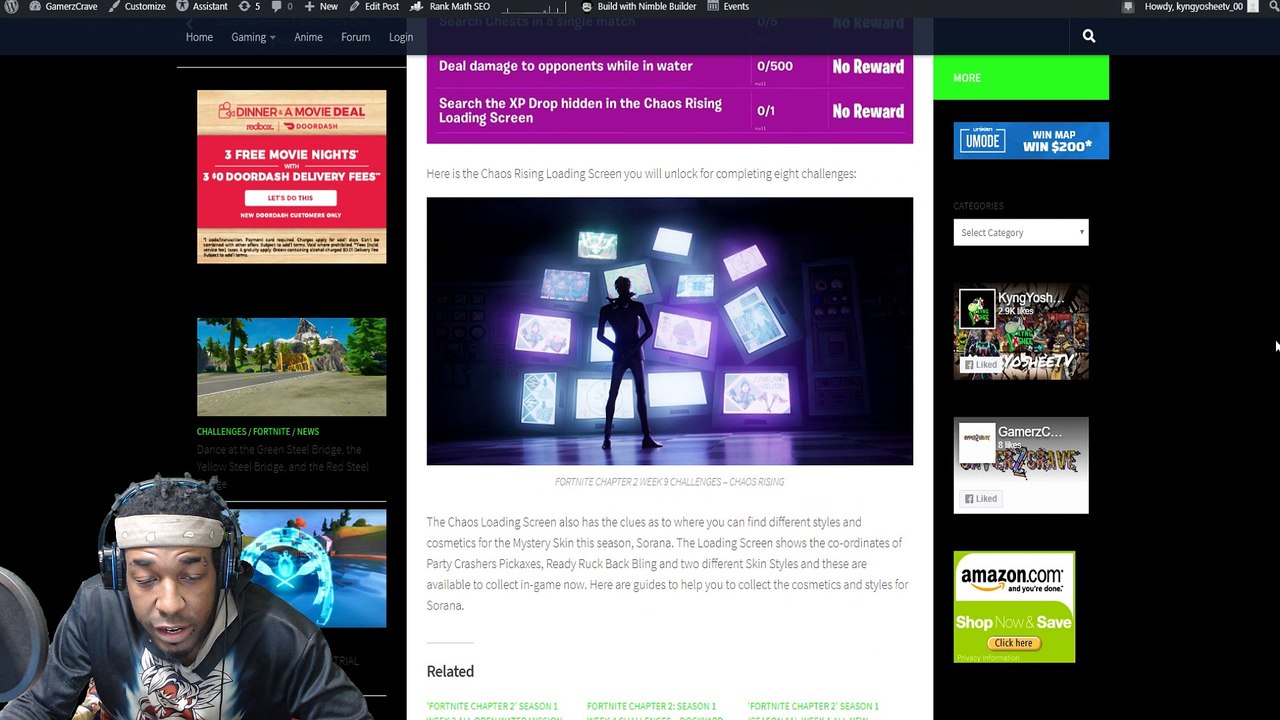The image size is (1280, 720).
Task: Open the WordPress logo menu
Action: [11, 6]
